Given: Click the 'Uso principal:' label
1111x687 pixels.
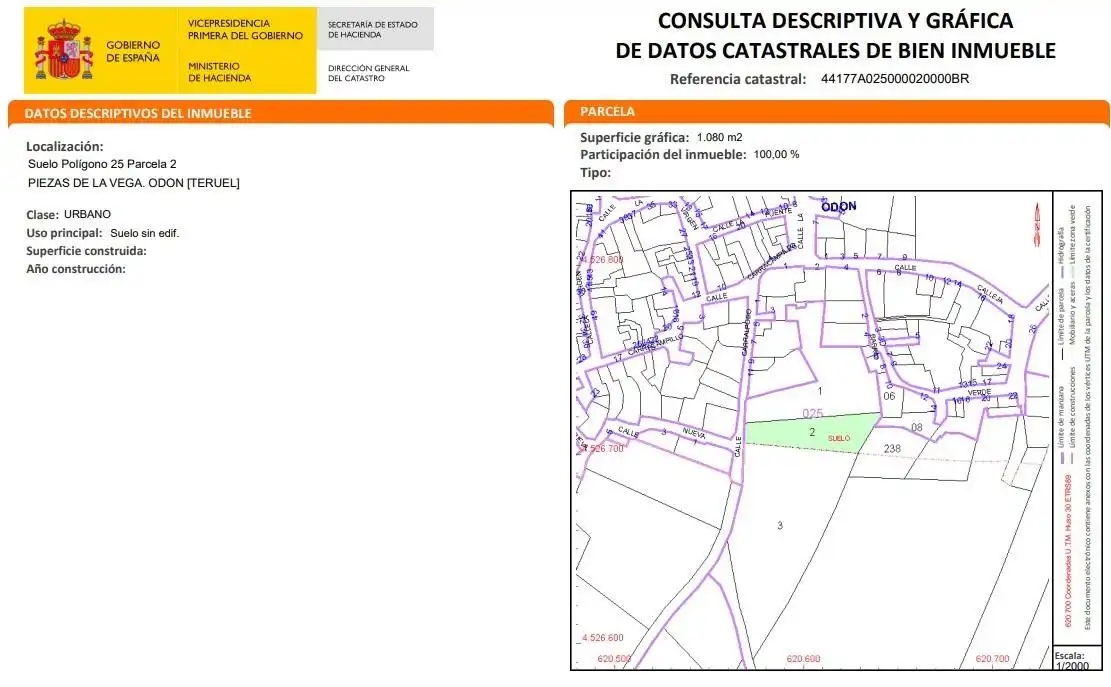Looking at the screenshot, I should [x=64, y=233].
